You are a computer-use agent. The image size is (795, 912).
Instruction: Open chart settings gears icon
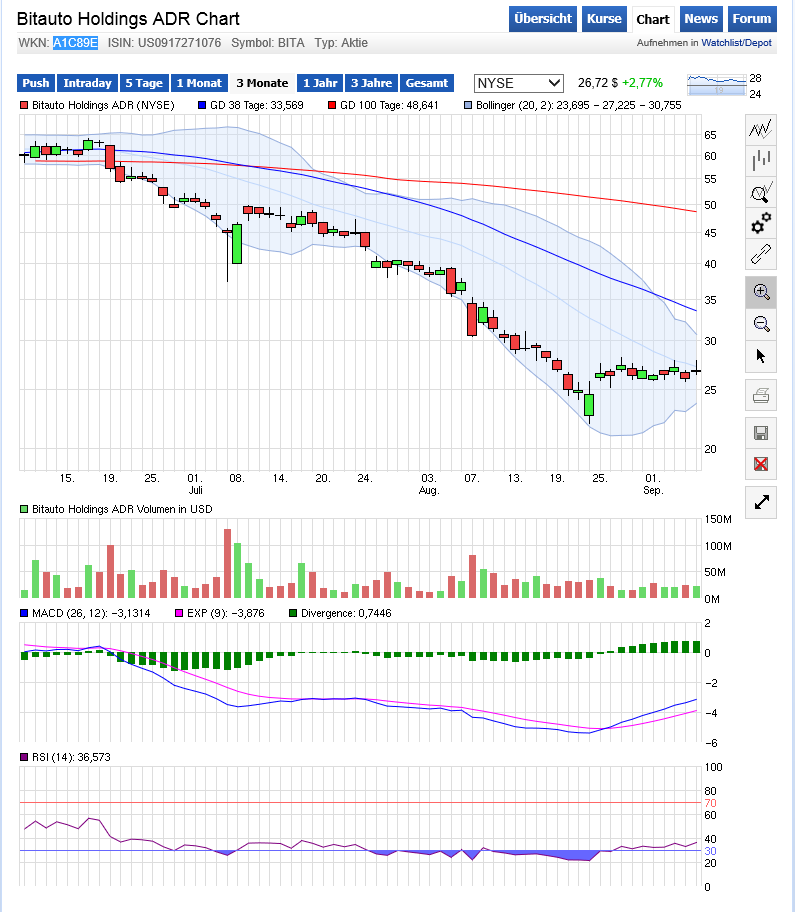(761, 223)
